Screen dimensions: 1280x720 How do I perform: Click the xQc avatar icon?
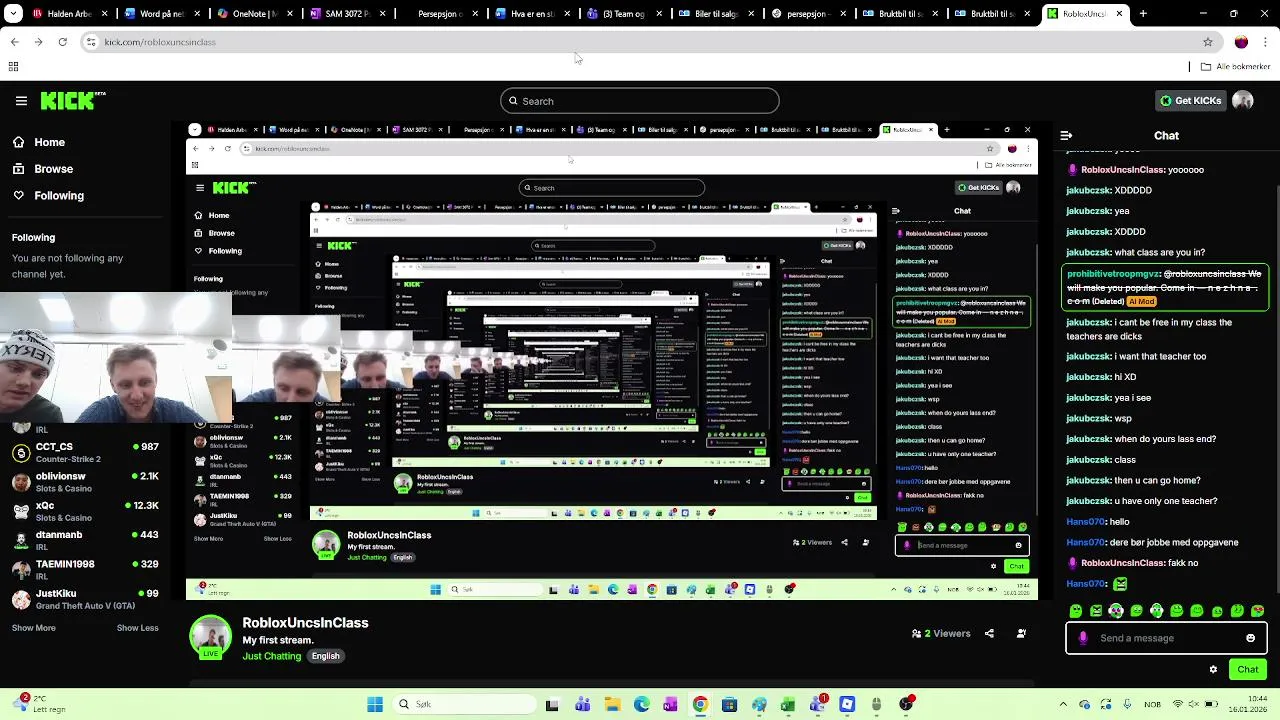tap(21, 511)
